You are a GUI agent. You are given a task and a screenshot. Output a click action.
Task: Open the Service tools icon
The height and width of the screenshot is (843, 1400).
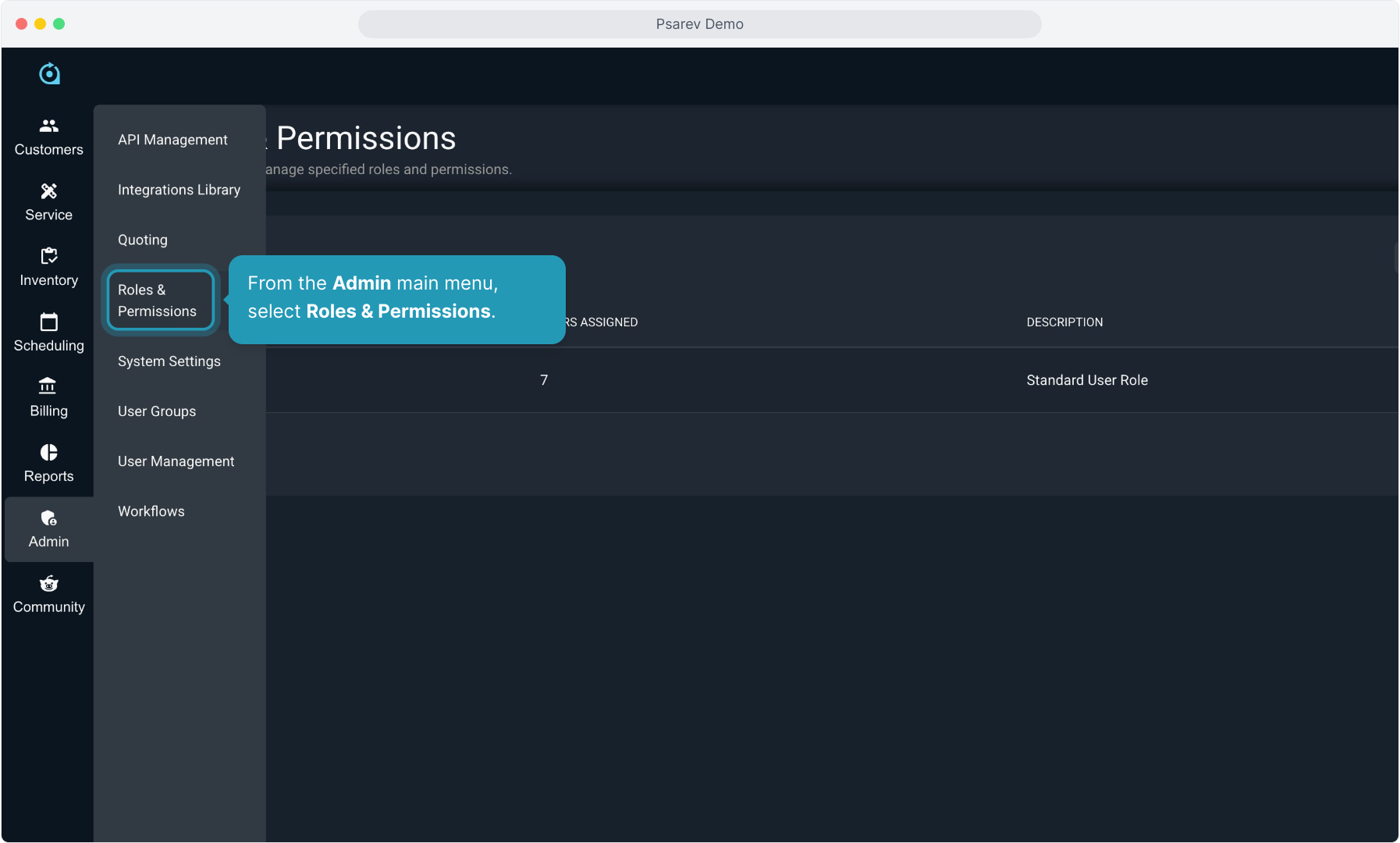48,191
